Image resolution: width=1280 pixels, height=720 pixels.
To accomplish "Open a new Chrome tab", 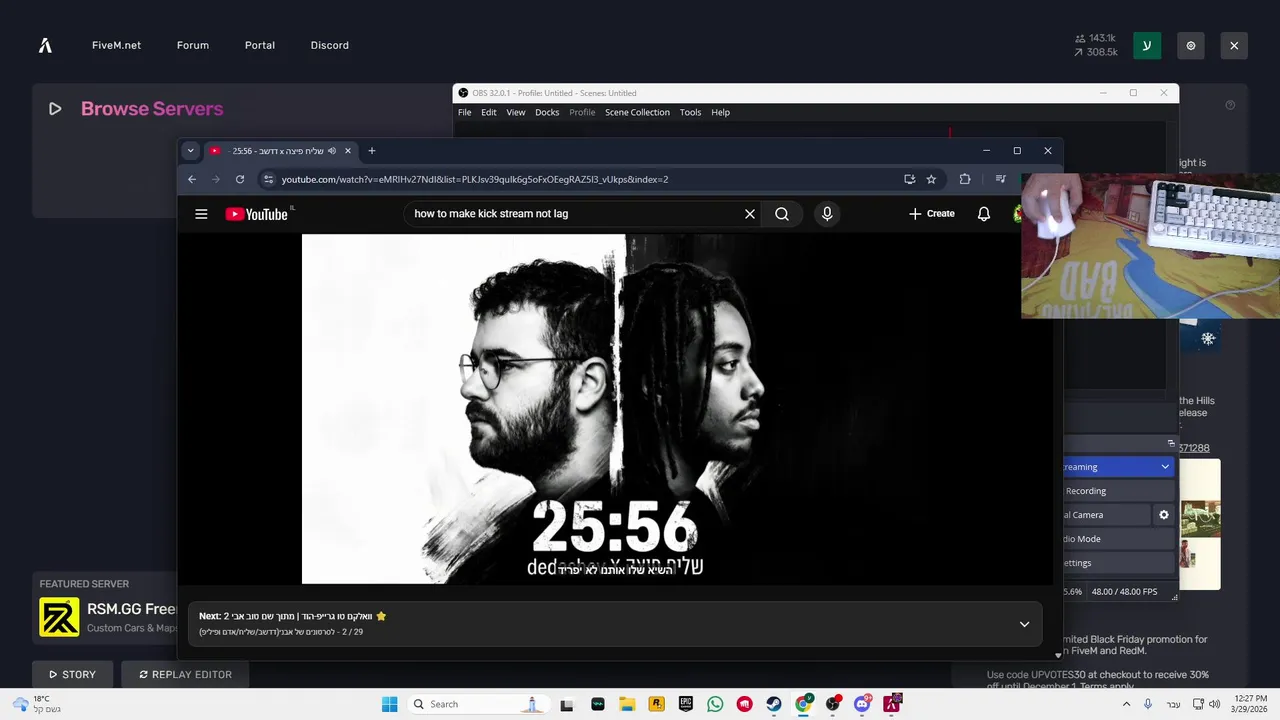I will click(x=372, y=151).
